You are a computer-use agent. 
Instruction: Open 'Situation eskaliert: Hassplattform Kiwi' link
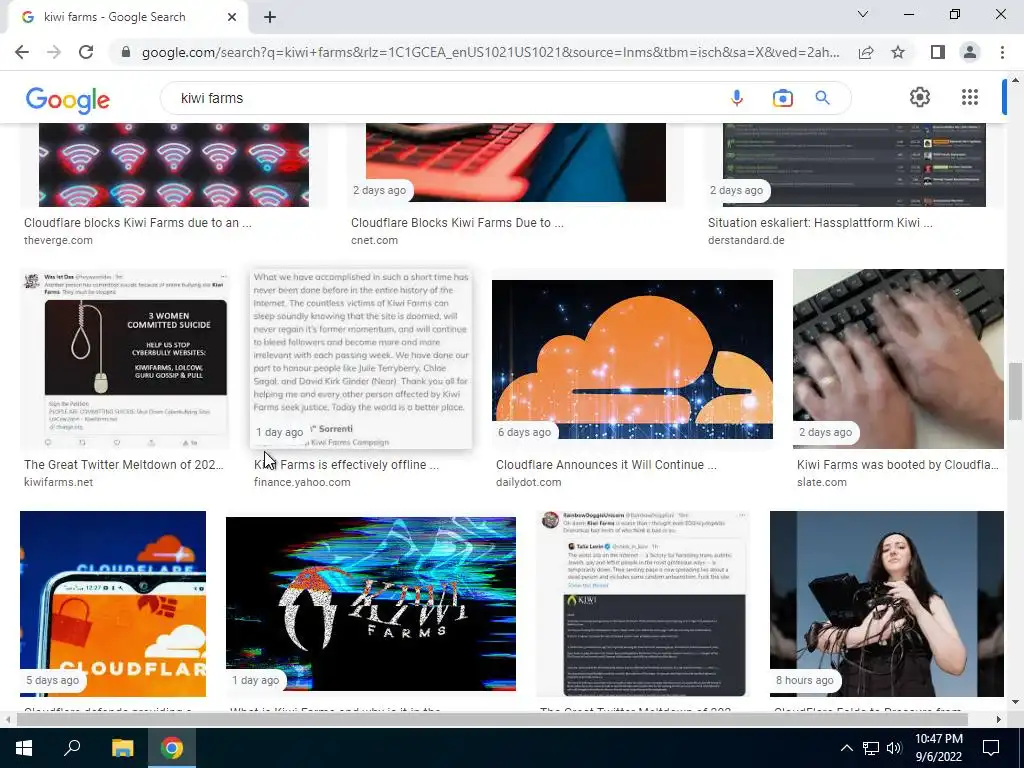coord(820,223)
